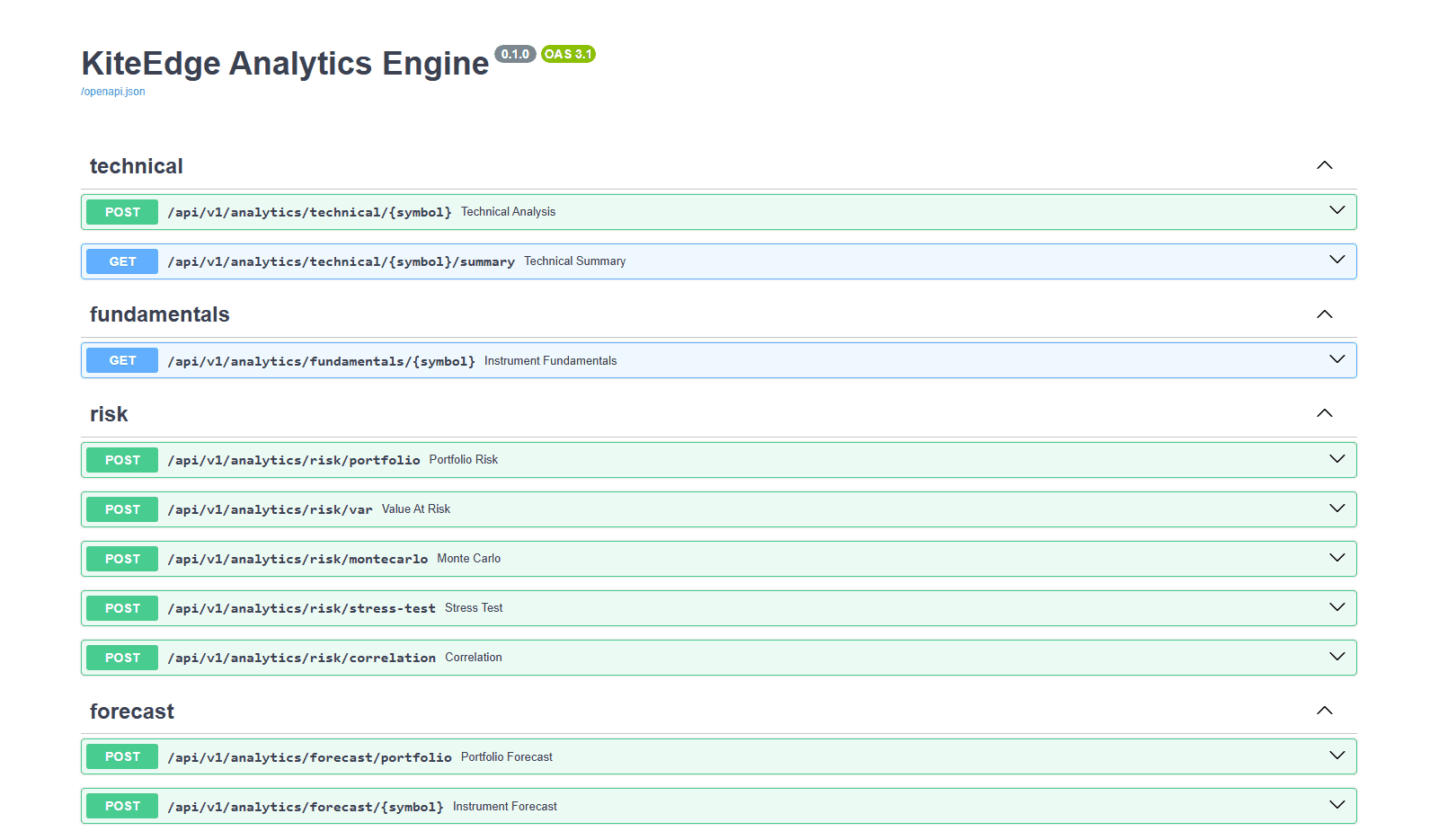Viewport: 1438px width, 840px height.
Task: Click the 'Stress Test' description text
Action: (x=474, y=608)
